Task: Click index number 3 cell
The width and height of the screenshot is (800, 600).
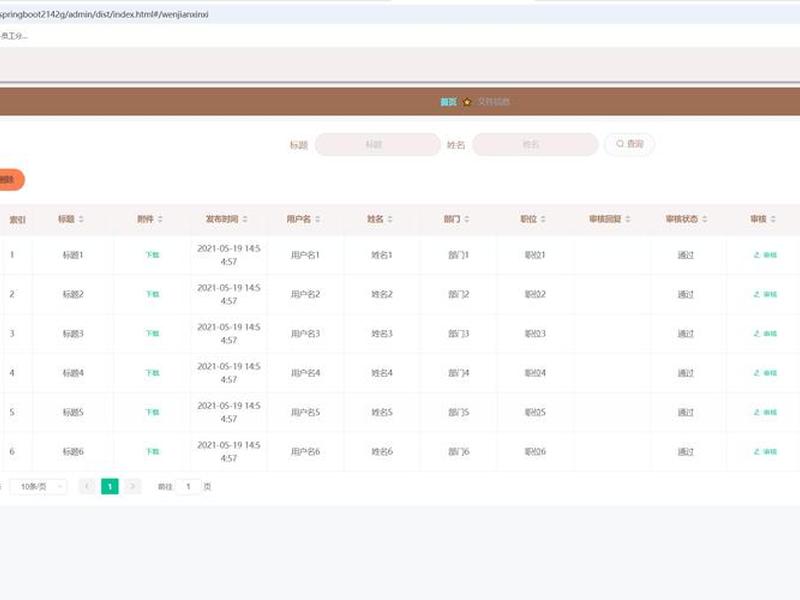Action: (12, 333)
